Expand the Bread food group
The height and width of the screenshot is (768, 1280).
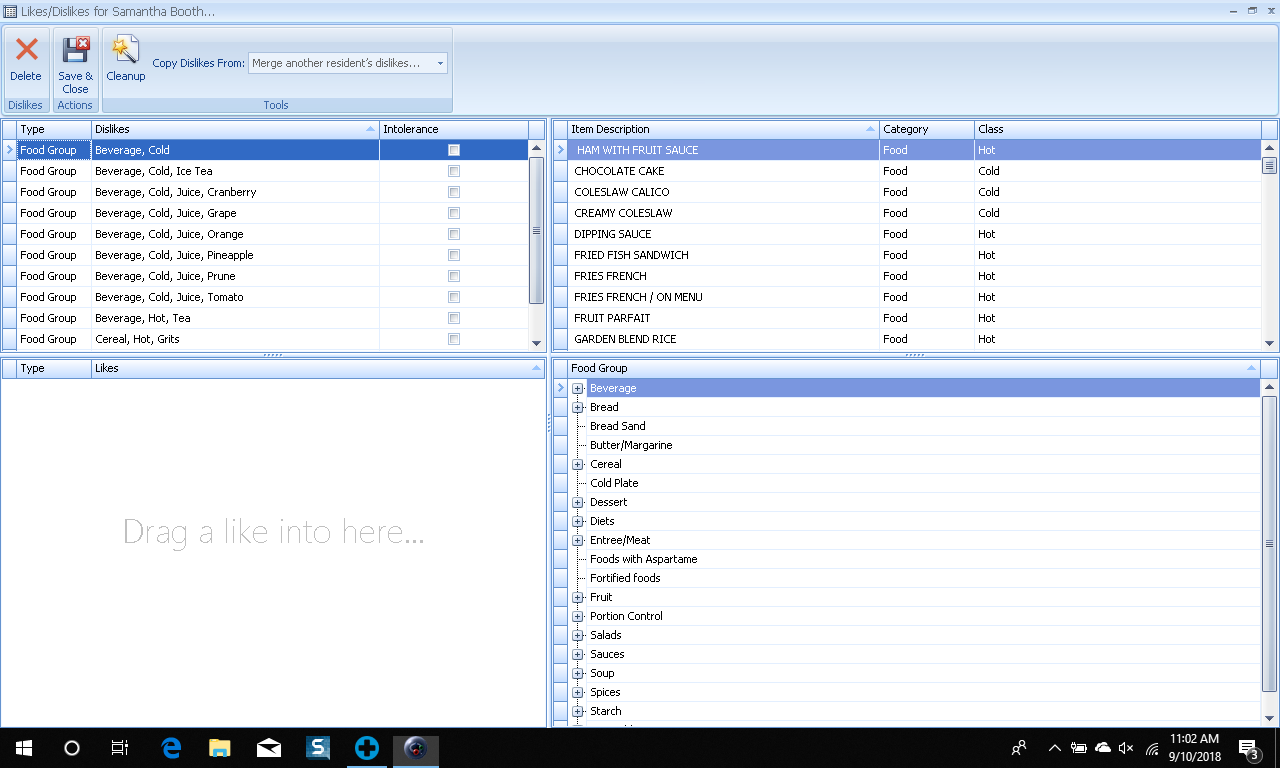pyautogui.click(x=578, y=407)
